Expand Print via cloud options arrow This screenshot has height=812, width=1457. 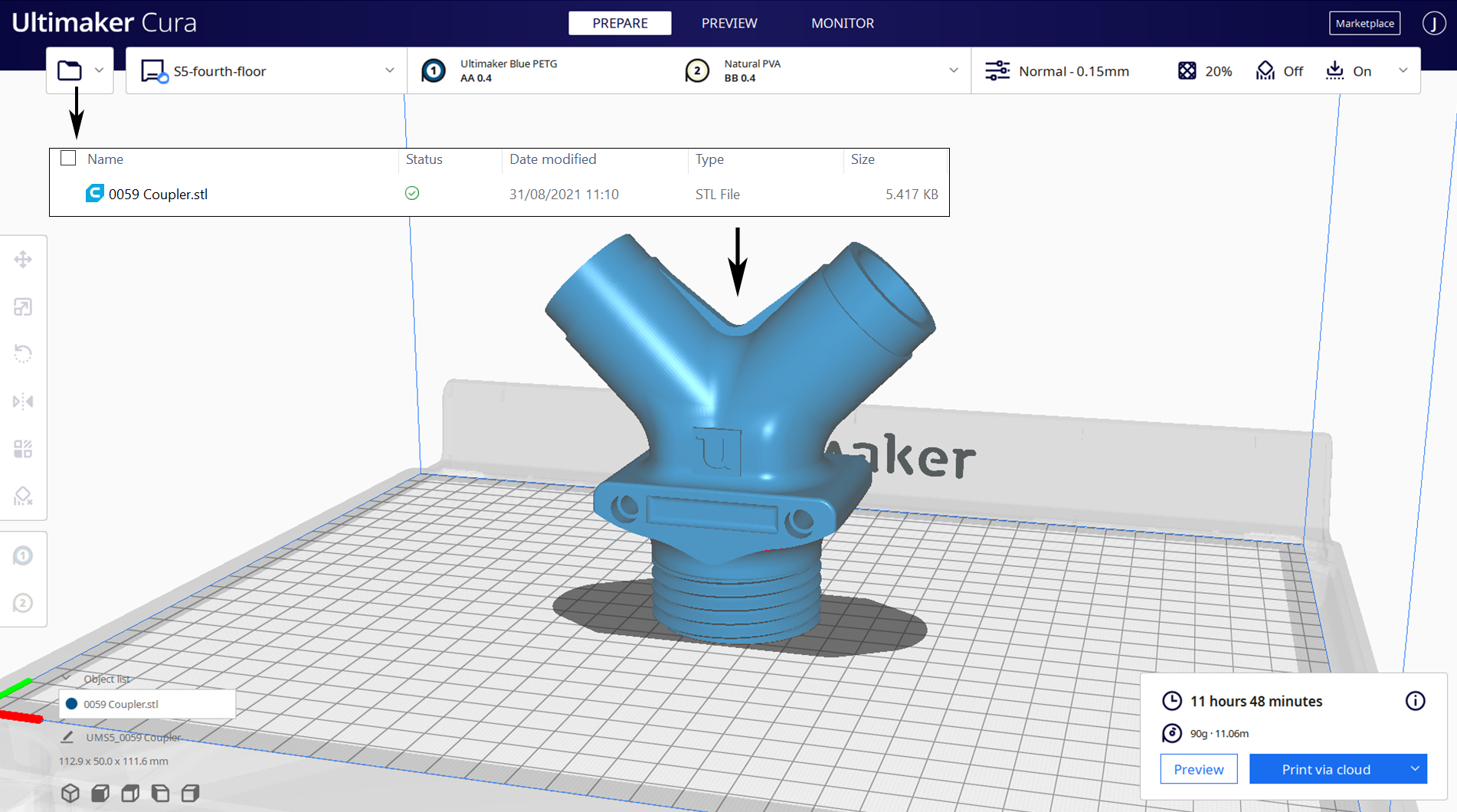click(x=1414, y=769)
